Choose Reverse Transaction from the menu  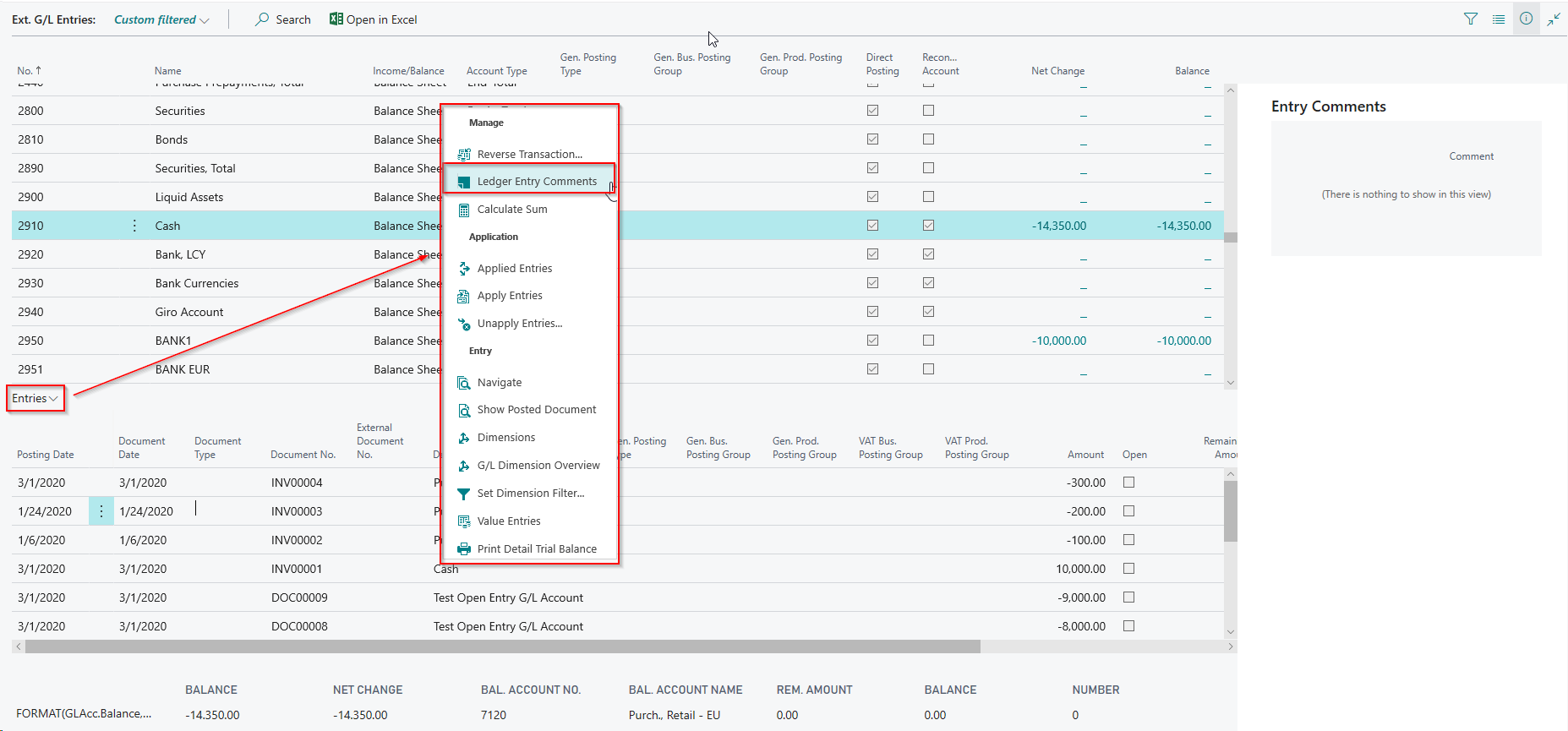[x=529, y=155]
